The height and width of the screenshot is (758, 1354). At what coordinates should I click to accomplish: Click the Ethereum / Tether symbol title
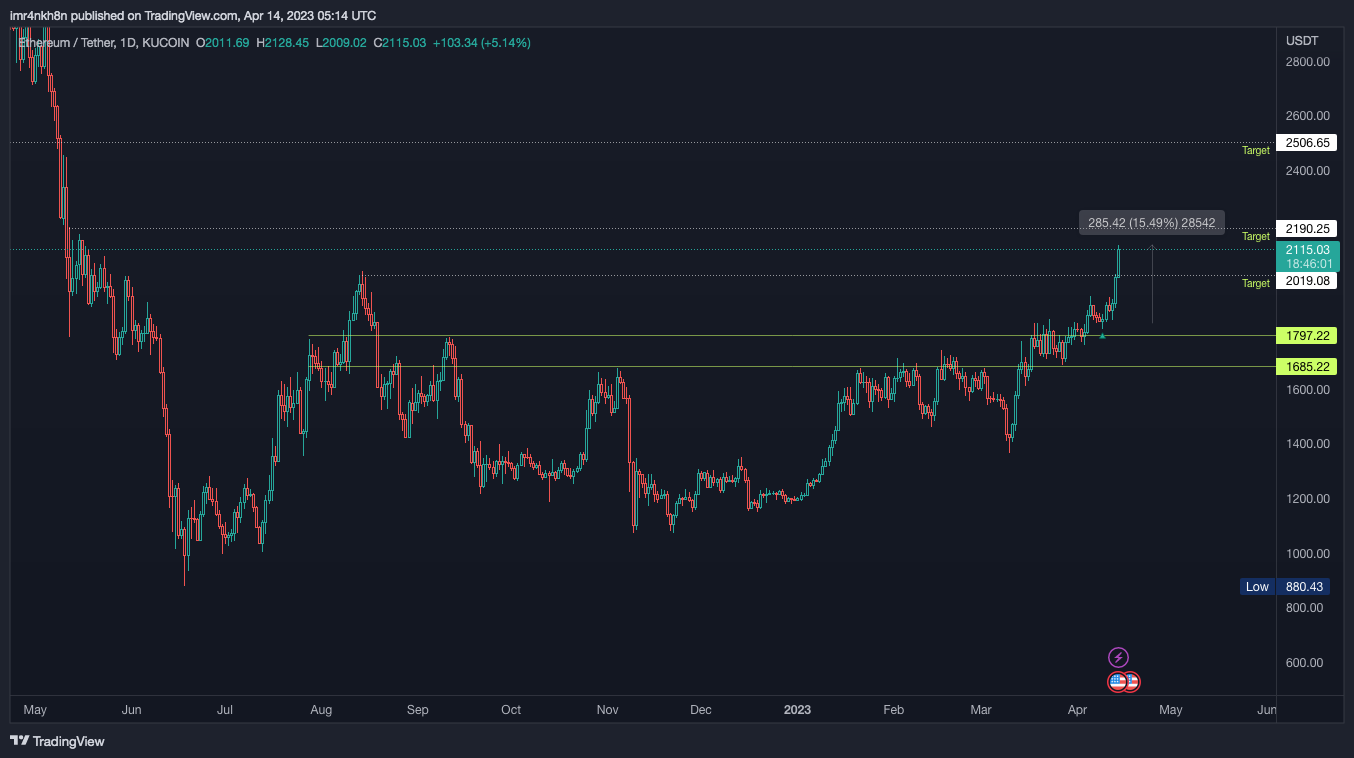click(x=66, y=43)
